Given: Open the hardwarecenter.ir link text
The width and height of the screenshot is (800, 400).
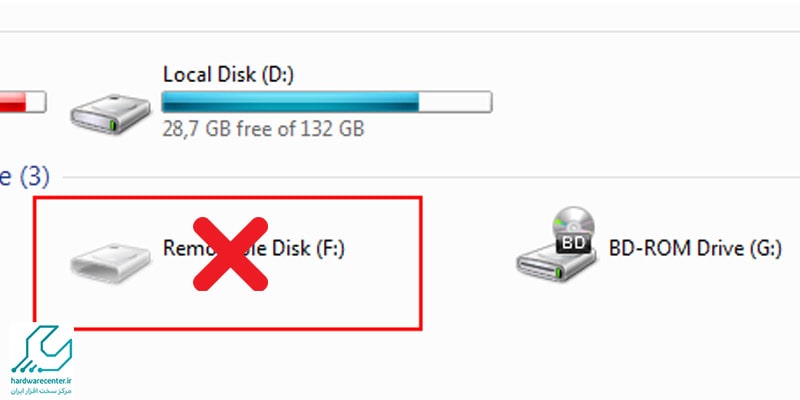Looking at the screenshot, I should 41,382.
